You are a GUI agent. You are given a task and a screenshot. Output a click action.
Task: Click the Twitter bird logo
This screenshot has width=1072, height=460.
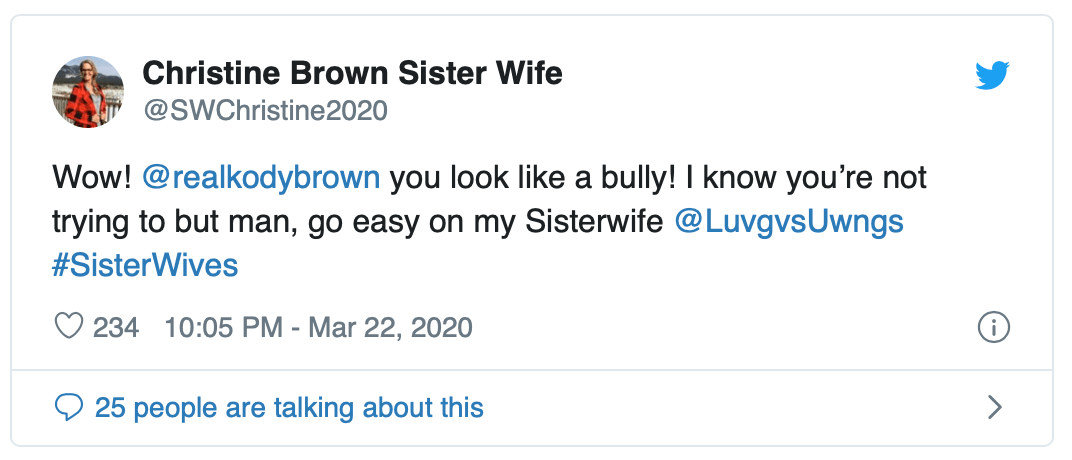pyautogui.click(x=993, y=76)
